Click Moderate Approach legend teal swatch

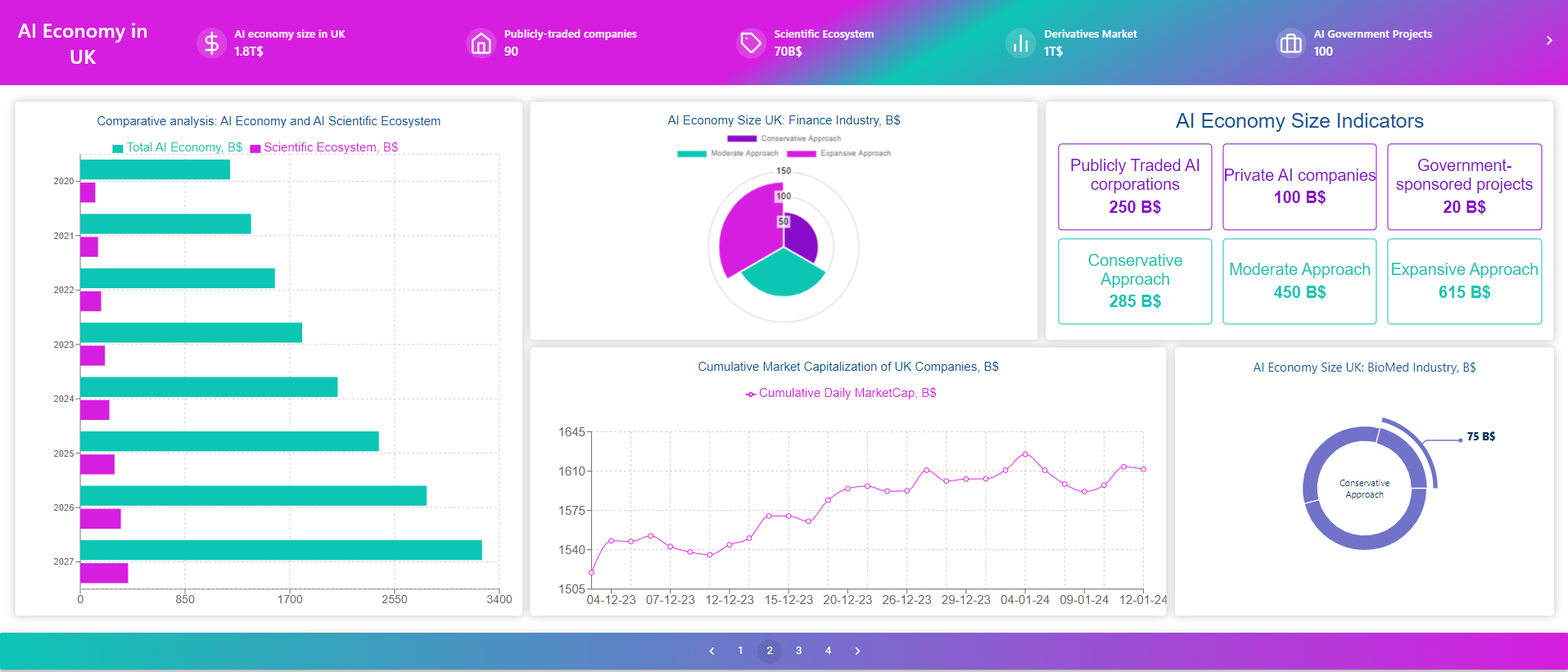692,153
